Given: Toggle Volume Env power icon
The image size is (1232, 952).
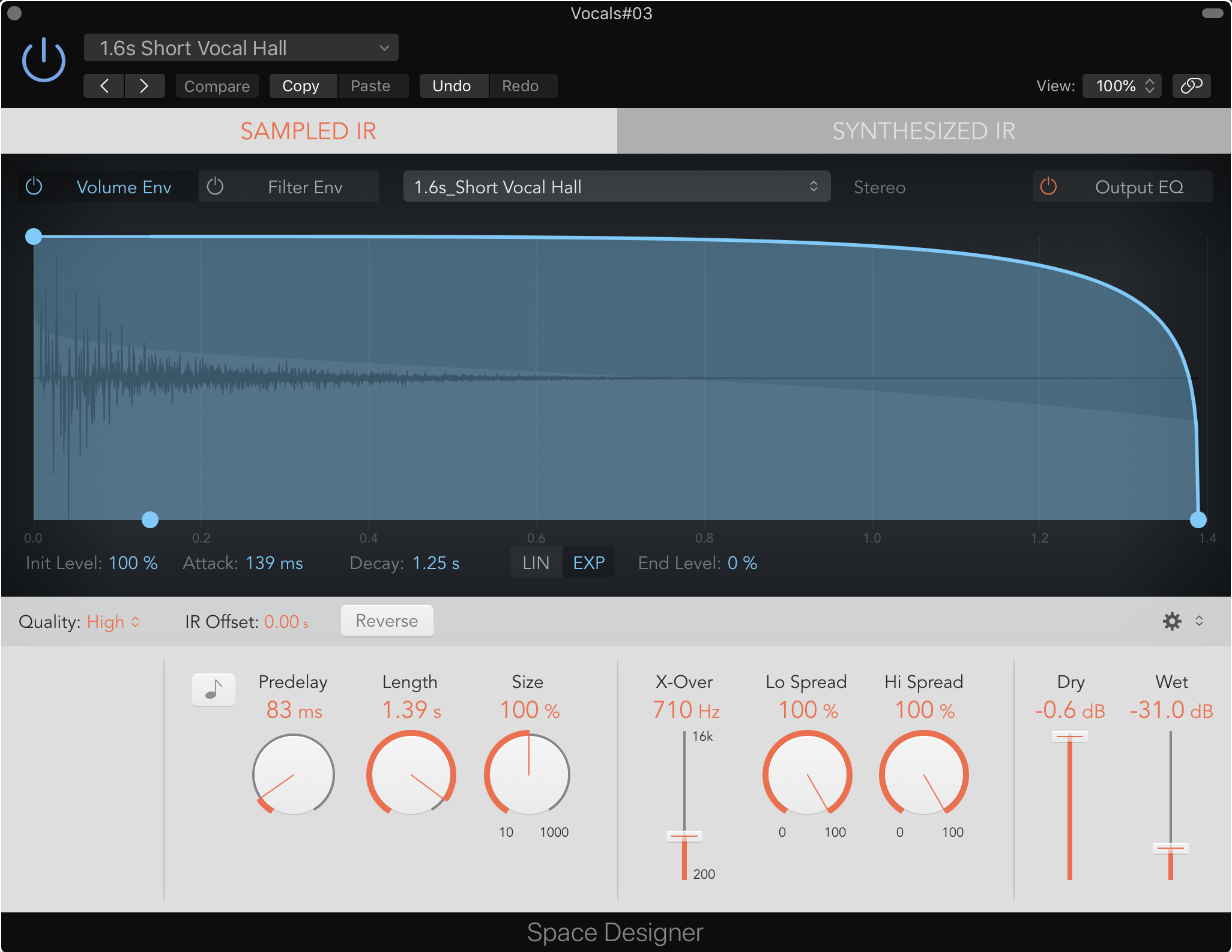Looking at the screenshot, I should click(x=34, y=187).
